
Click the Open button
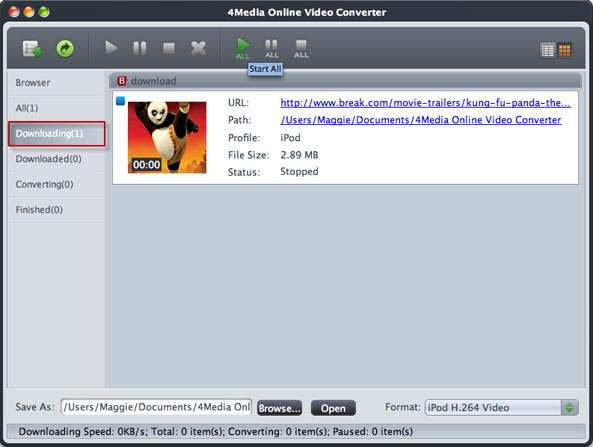(333, 408)
